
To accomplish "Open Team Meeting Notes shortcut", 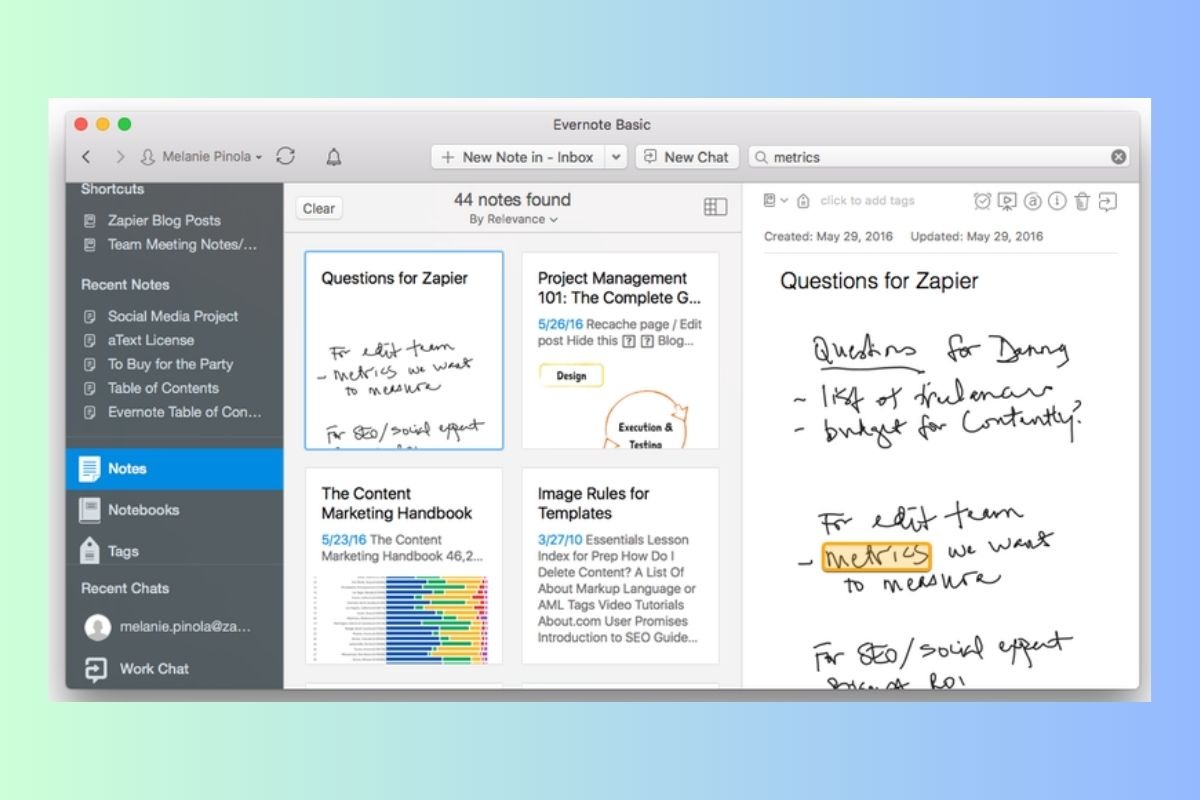I will [x=168, y=244].
